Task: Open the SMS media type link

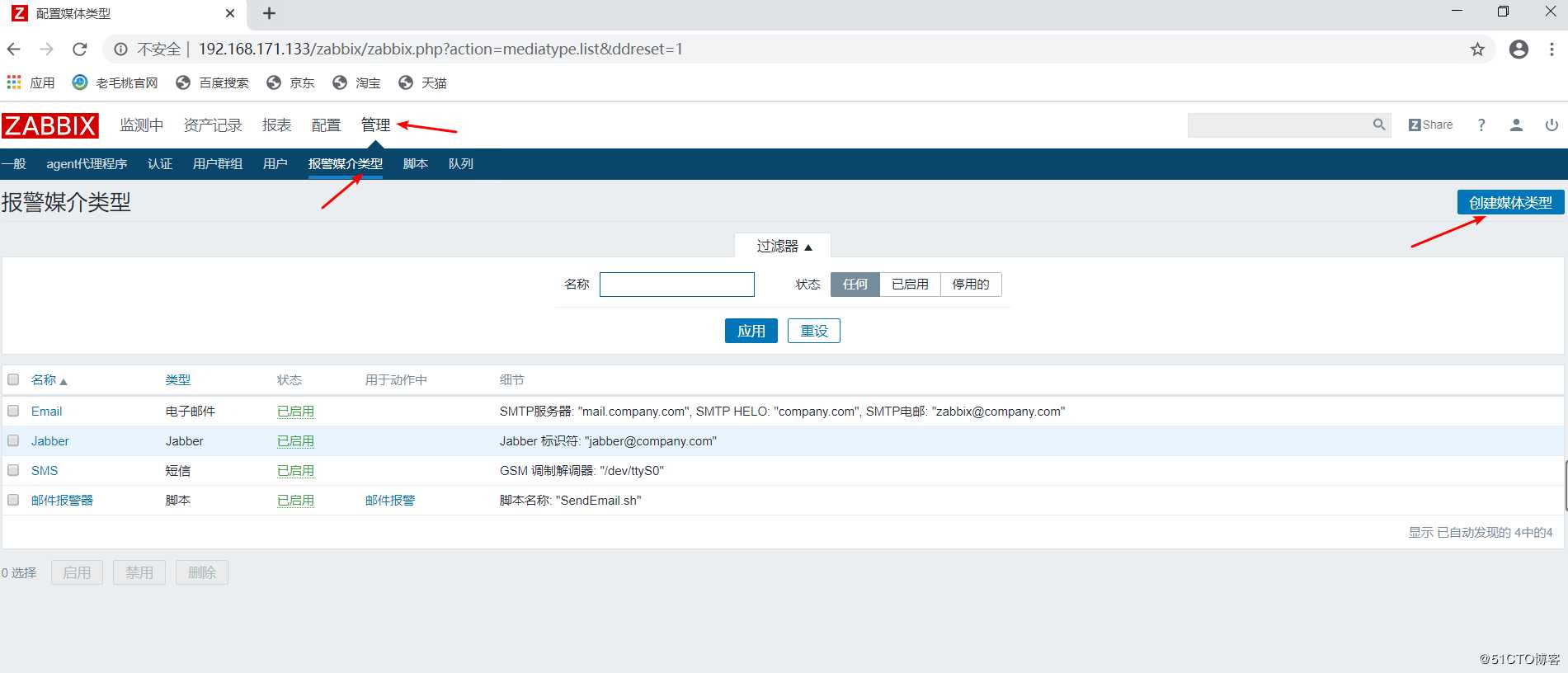Action: pyautogui.click(x=45, y=471)
